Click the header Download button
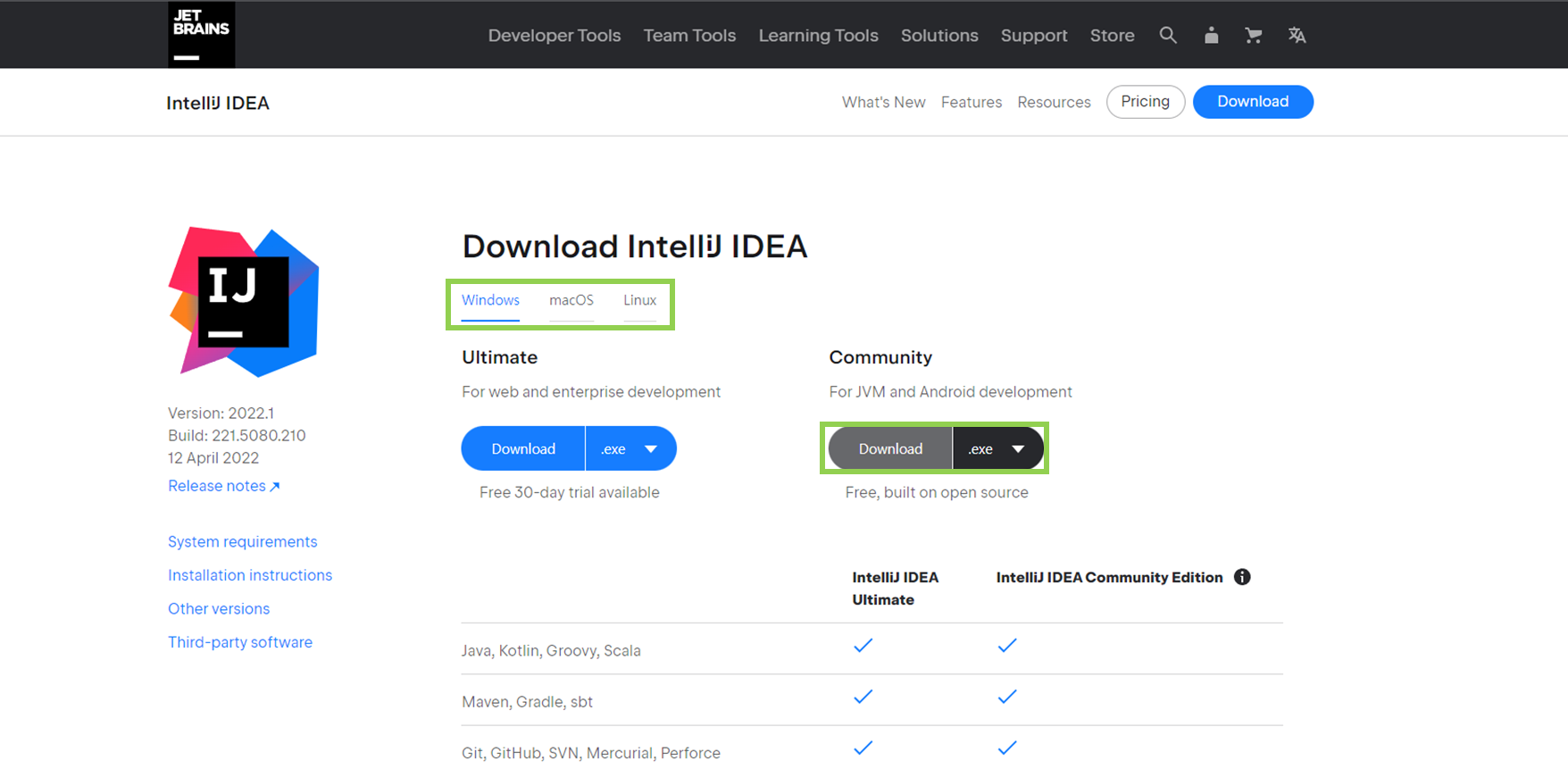This screenshot has width=1568, height=769. (1253, 102)
